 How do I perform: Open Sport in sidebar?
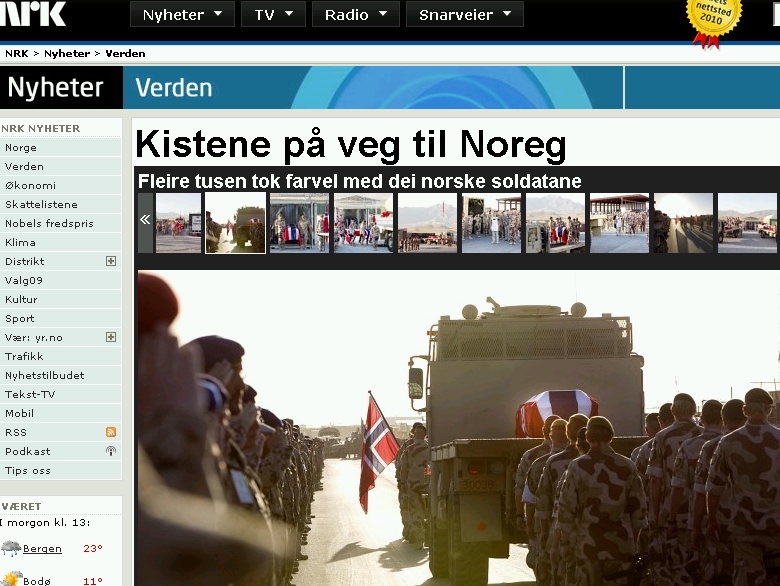pyautogui.click(x=61, y=318)
